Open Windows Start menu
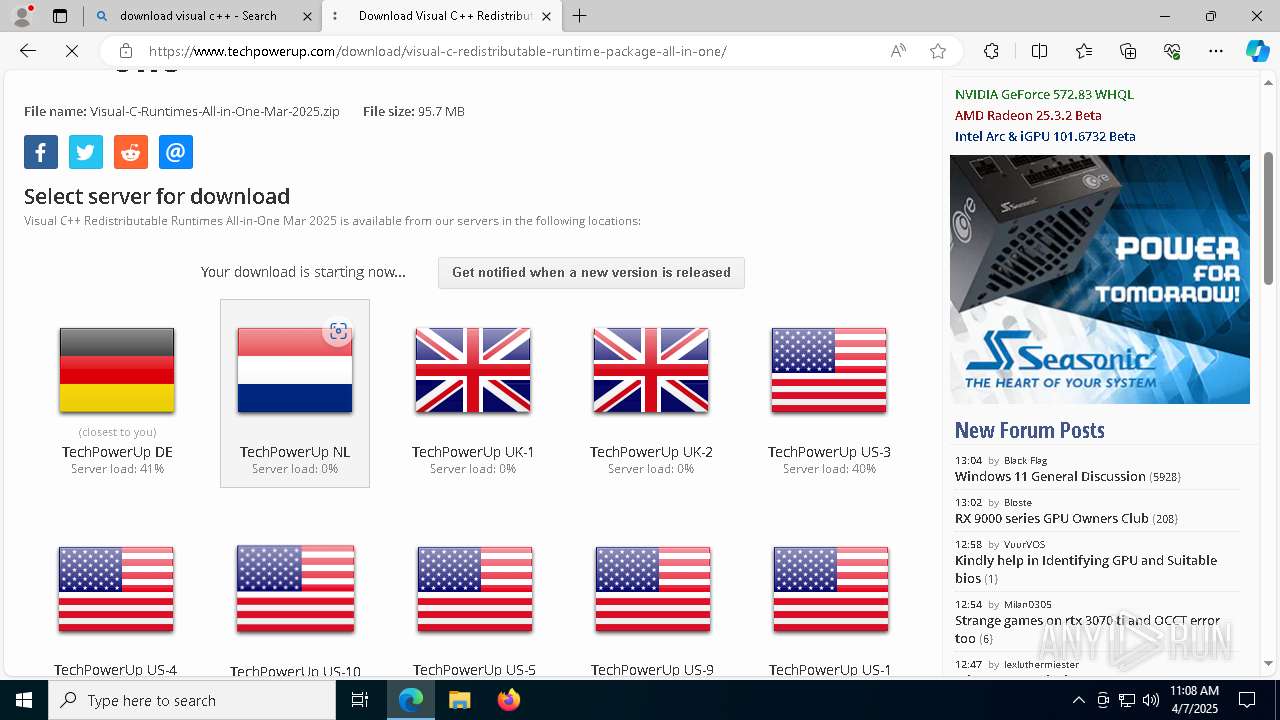 click(24, 700)
